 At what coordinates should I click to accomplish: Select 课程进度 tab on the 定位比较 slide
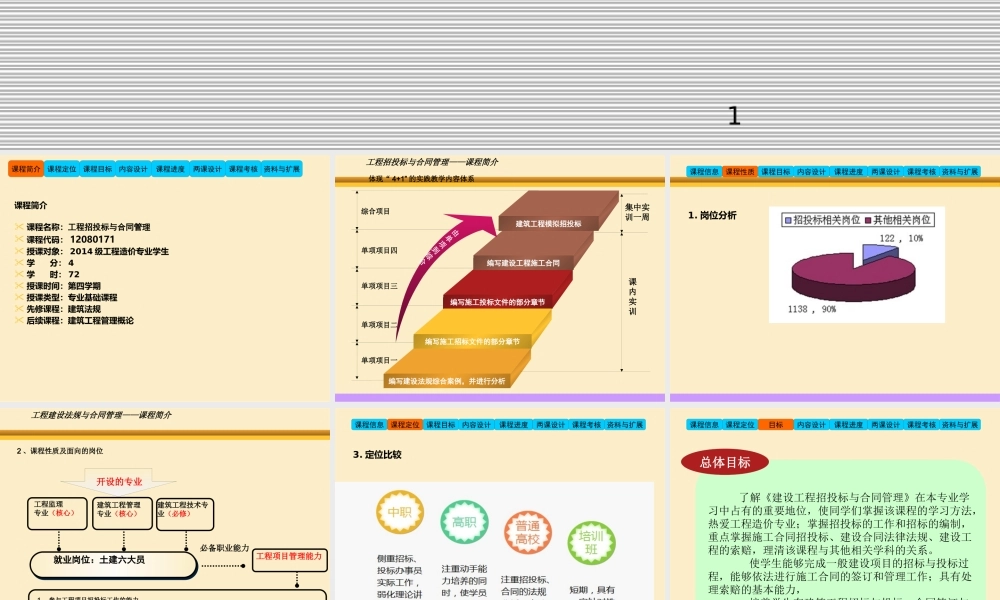tap(513, 425)
